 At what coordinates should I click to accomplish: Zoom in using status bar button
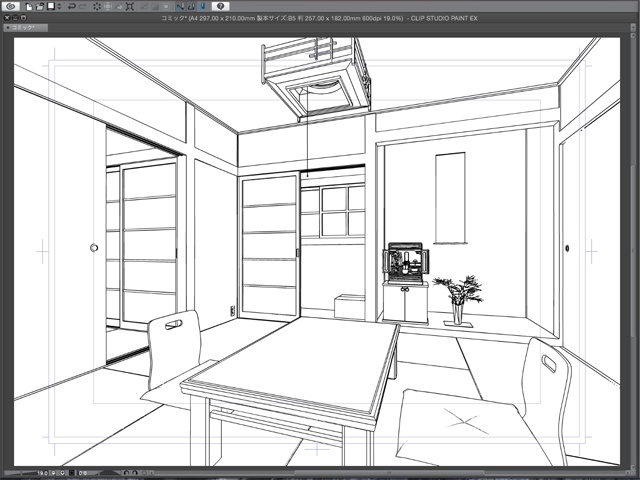(62, 473)
